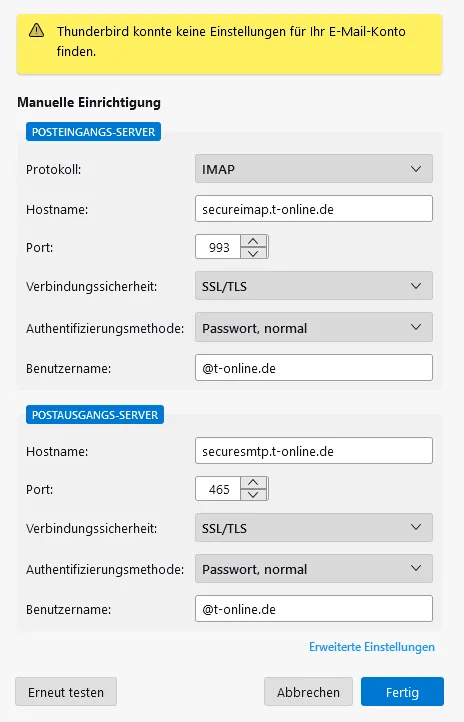Screen dimensions: 464x722
Task: Open outgoing Authentifizierungsmethode dropdown
Action: (314, 569)
